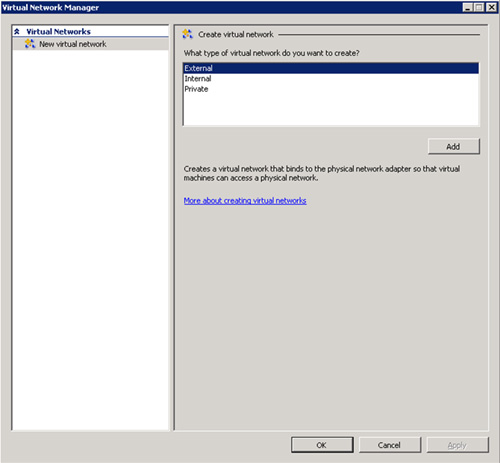Click the Add button
500x463 pixels.
point(454,146)
